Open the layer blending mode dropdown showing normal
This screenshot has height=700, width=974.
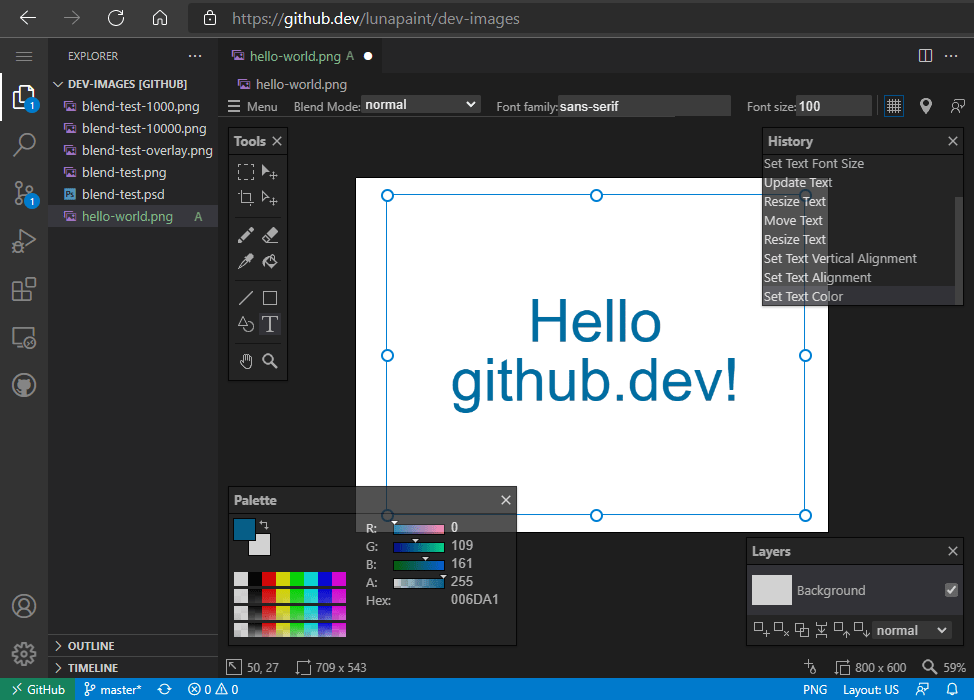point(912,630)
